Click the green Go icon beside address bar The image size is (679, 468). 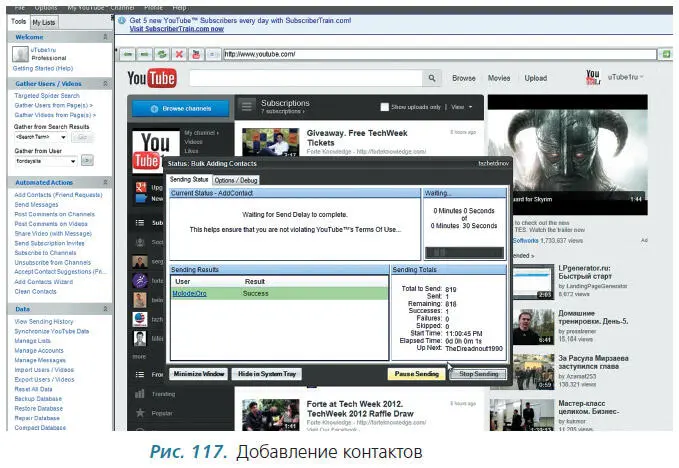click(x=666, y=54)
